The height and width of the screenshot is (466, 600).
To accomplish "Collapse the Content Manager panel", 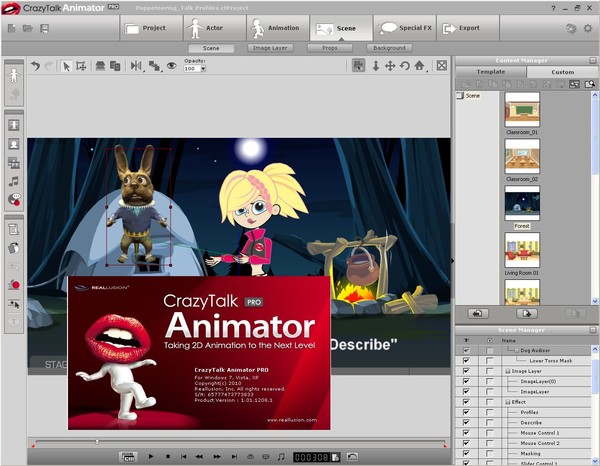I will click(593, 60).
